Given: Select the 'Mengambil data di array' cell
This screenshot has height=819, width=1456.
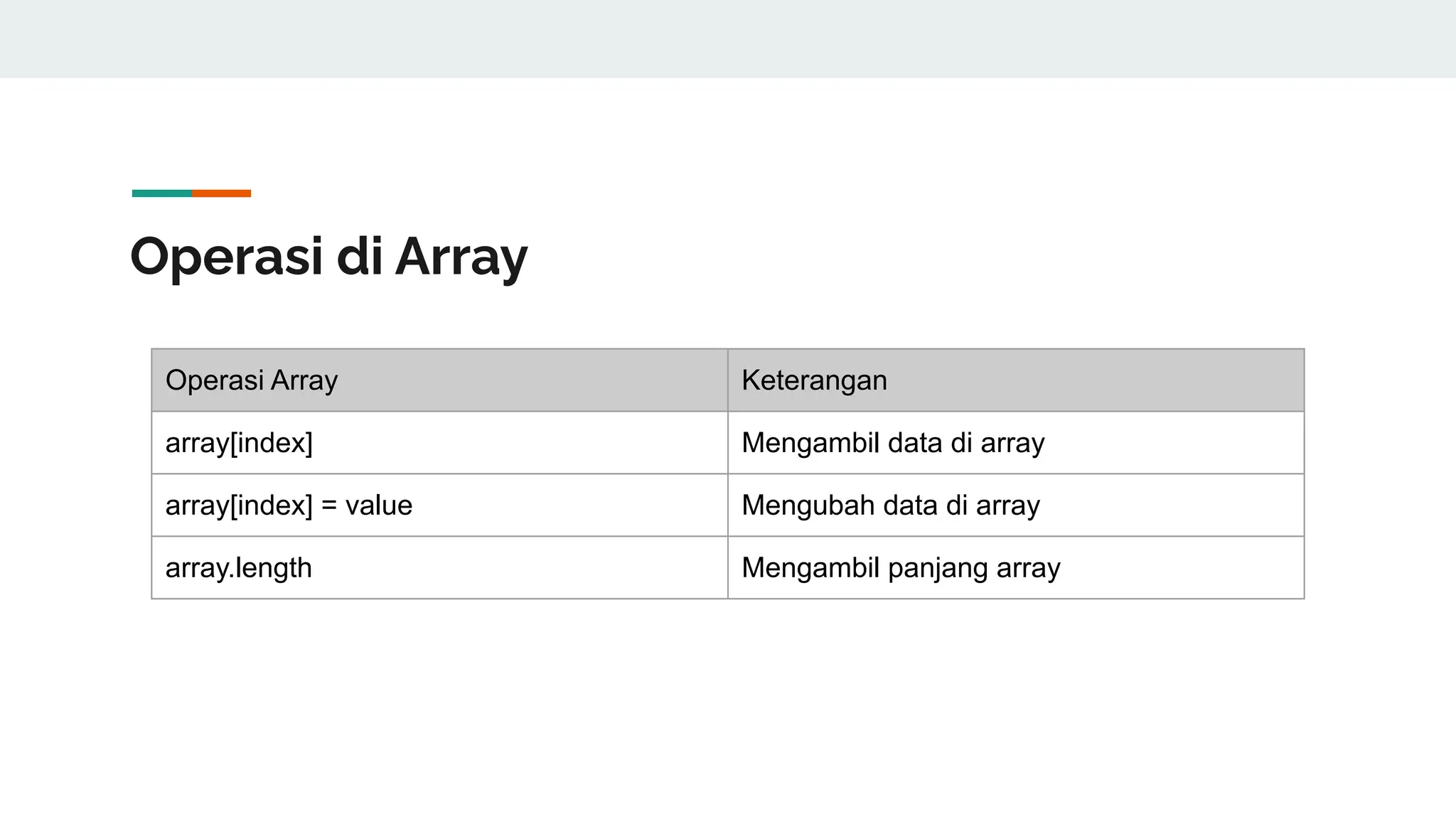Looking at the screenshot, I should [x=1016, y=443].
